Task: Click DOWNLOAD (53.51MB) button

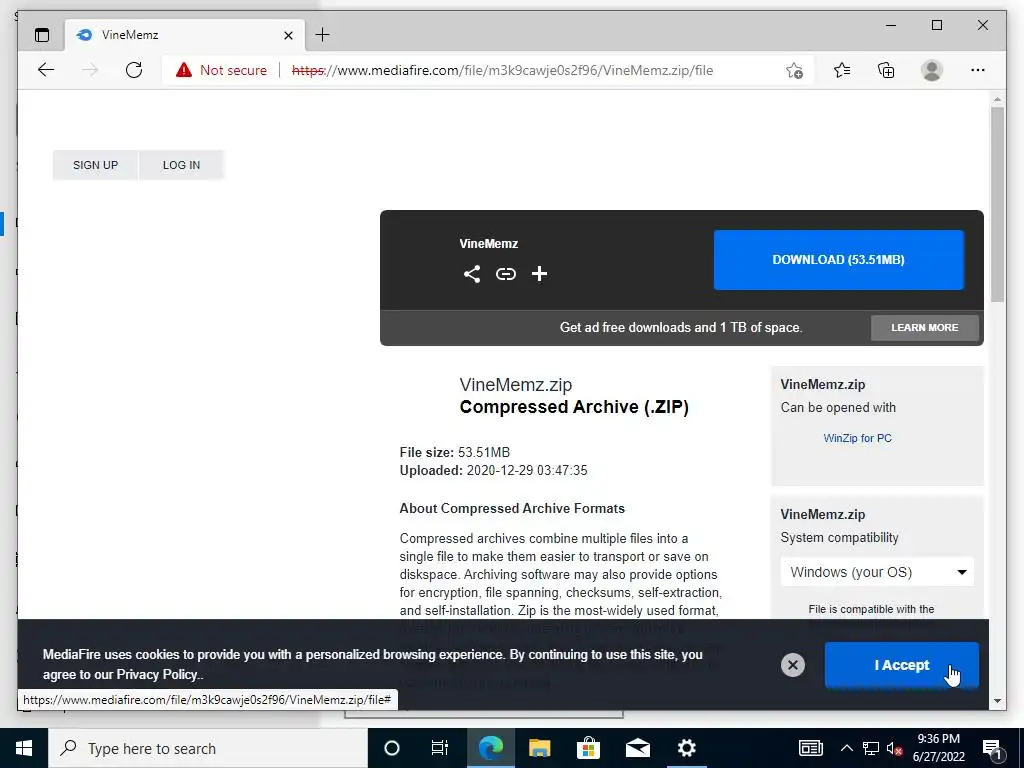Action: [x=839, y=260]
